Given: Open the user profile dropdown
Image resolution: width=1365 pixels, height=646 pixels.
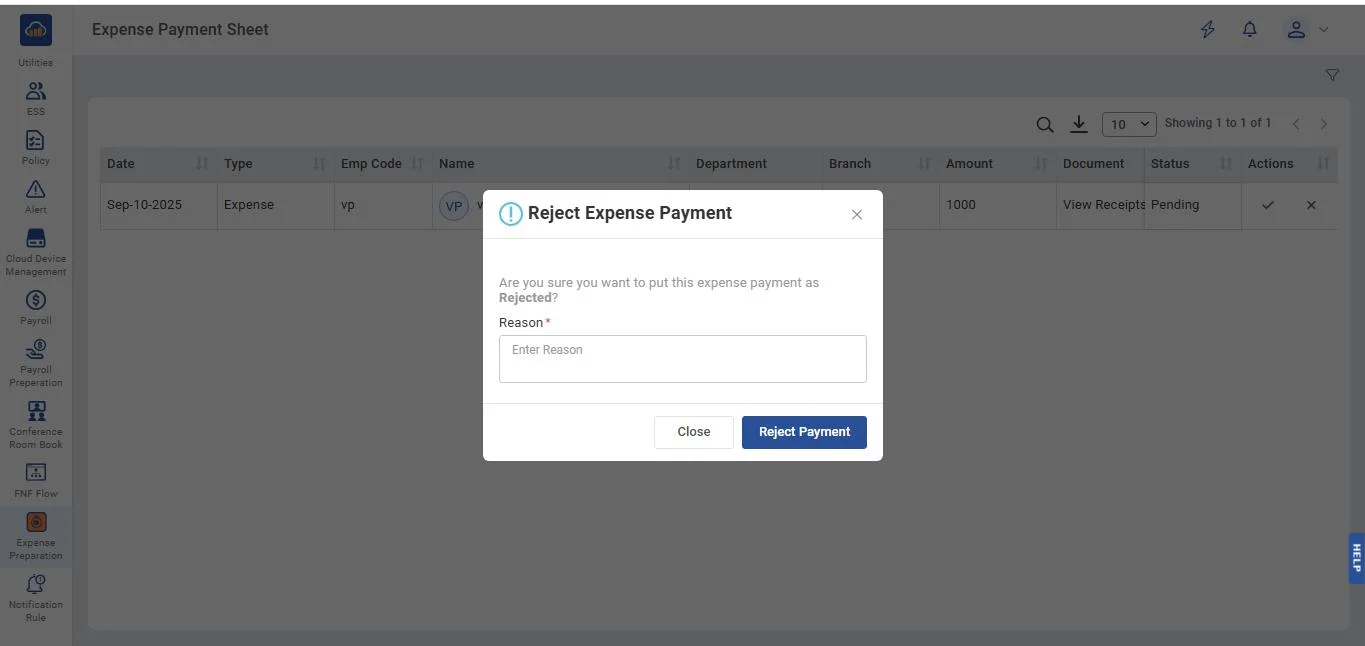Looking at the screenshot, I should click(x=1306, y=30).
